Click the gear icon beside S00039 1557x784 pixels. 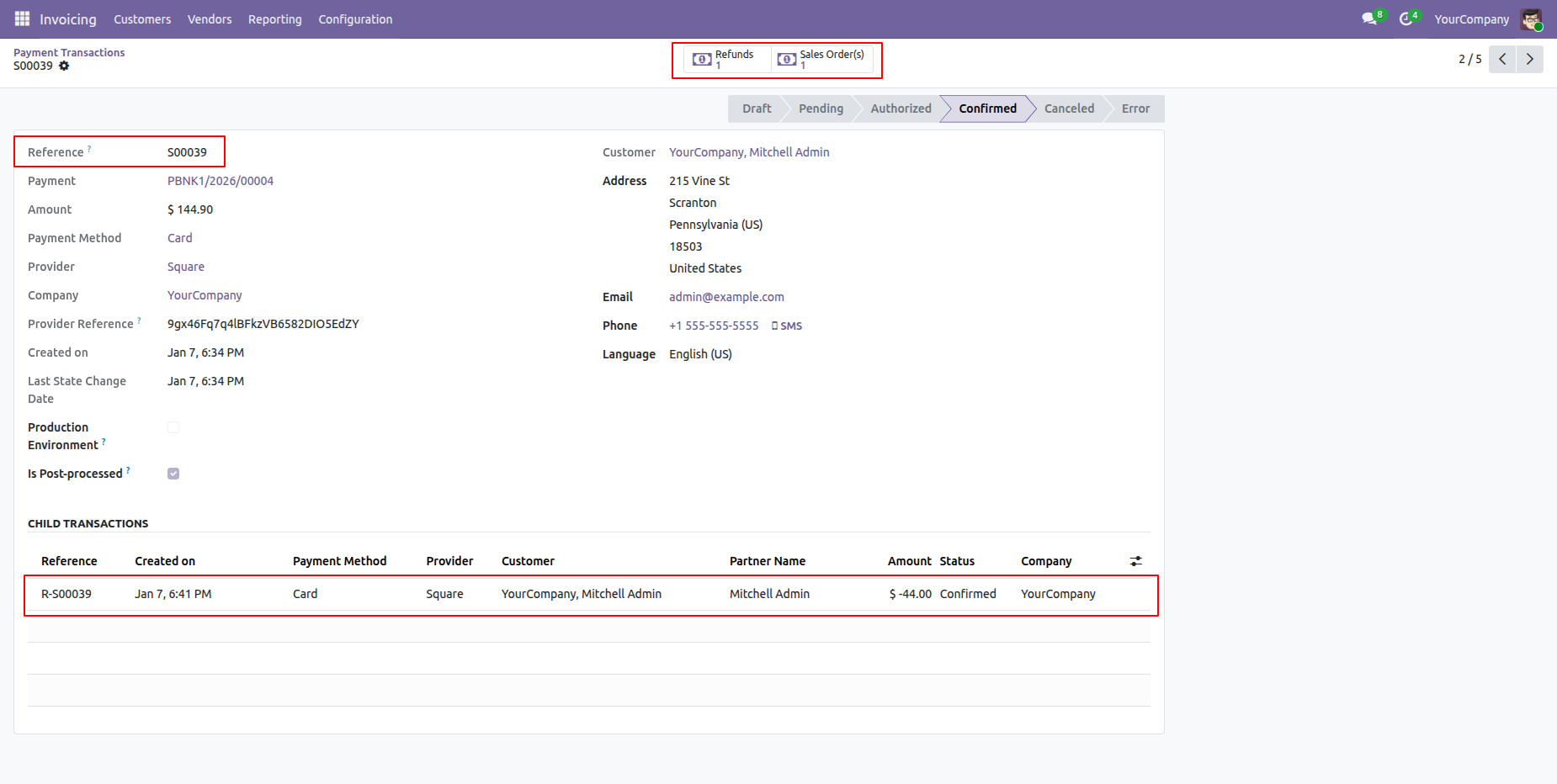(x=64, y=66)
